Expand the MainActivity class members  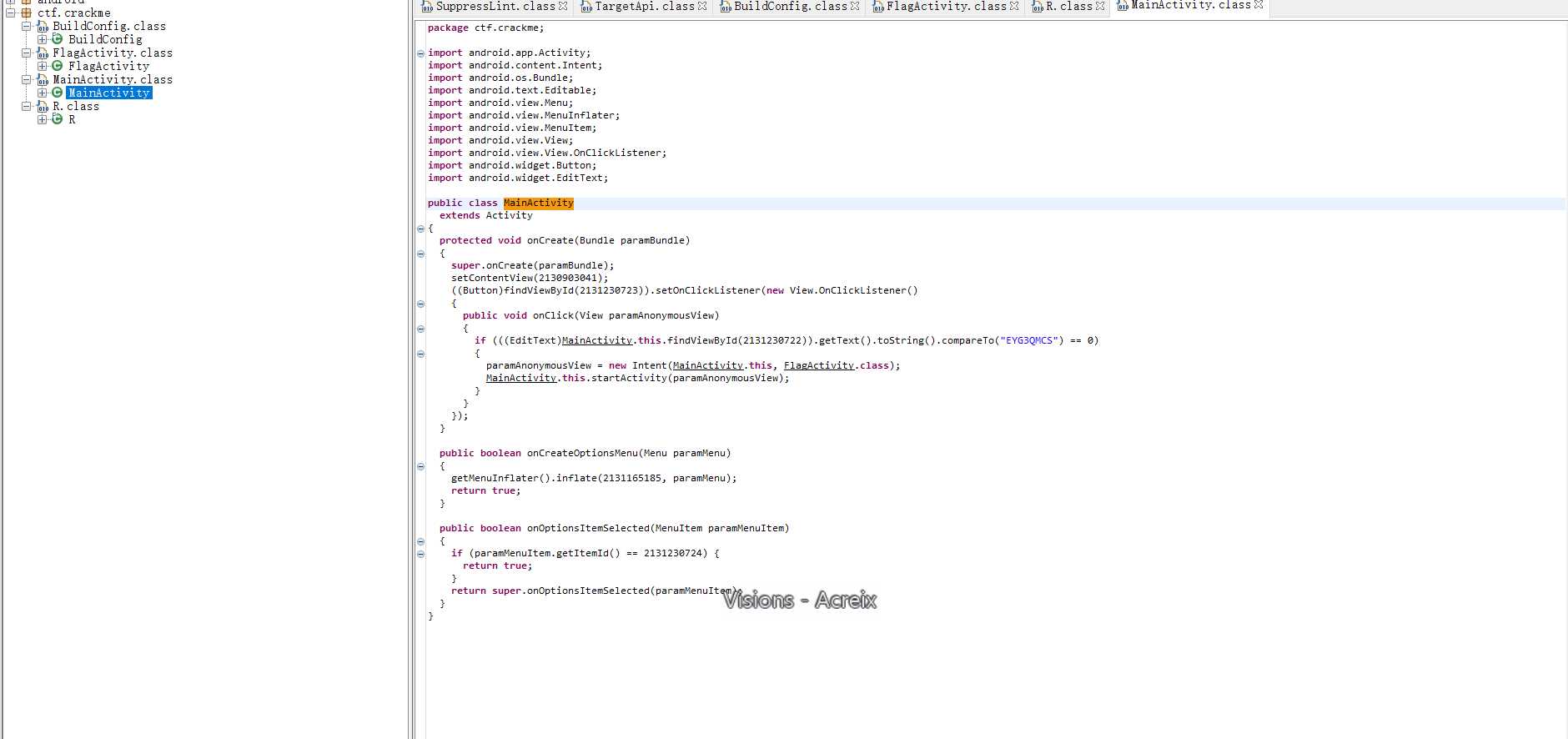(42, 93)
